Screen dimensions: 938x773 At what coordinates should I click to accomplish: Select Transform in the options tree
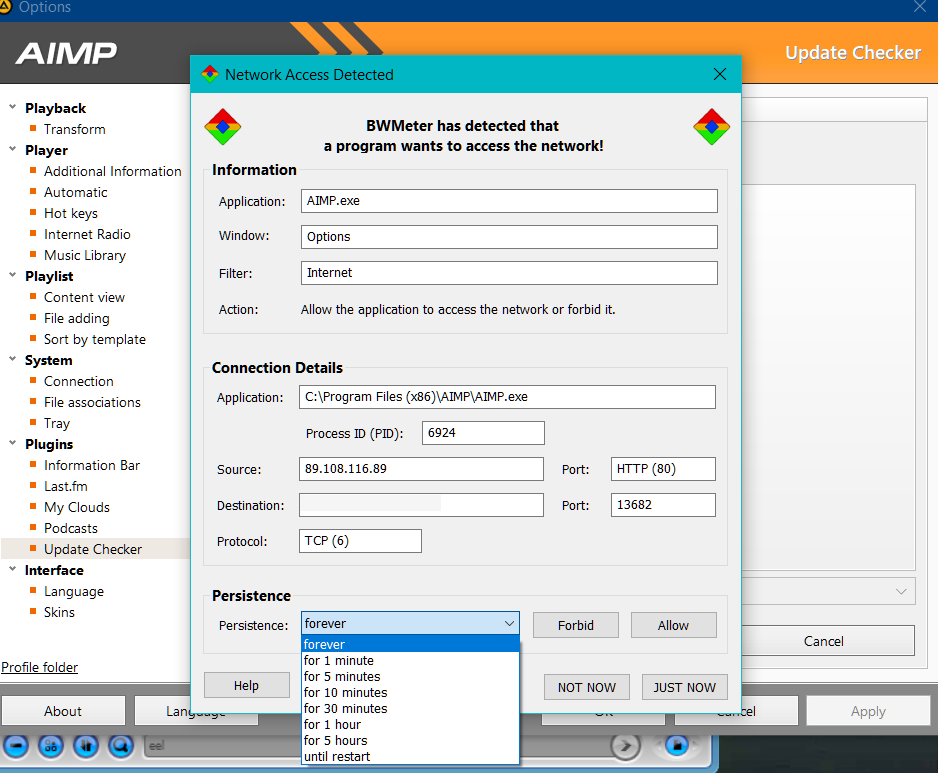[x=74, y=129]
